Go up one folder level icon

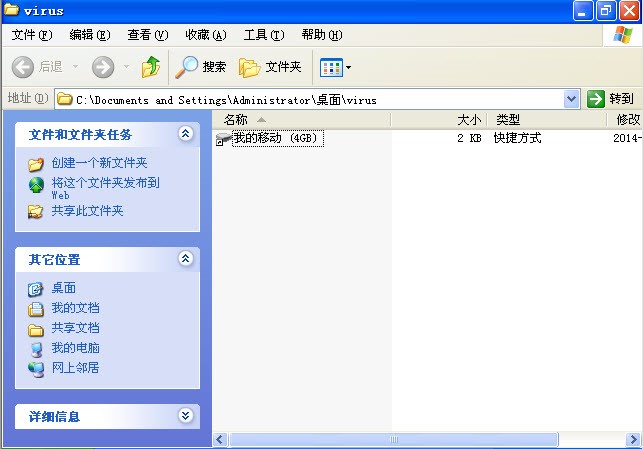pos(151,67)
